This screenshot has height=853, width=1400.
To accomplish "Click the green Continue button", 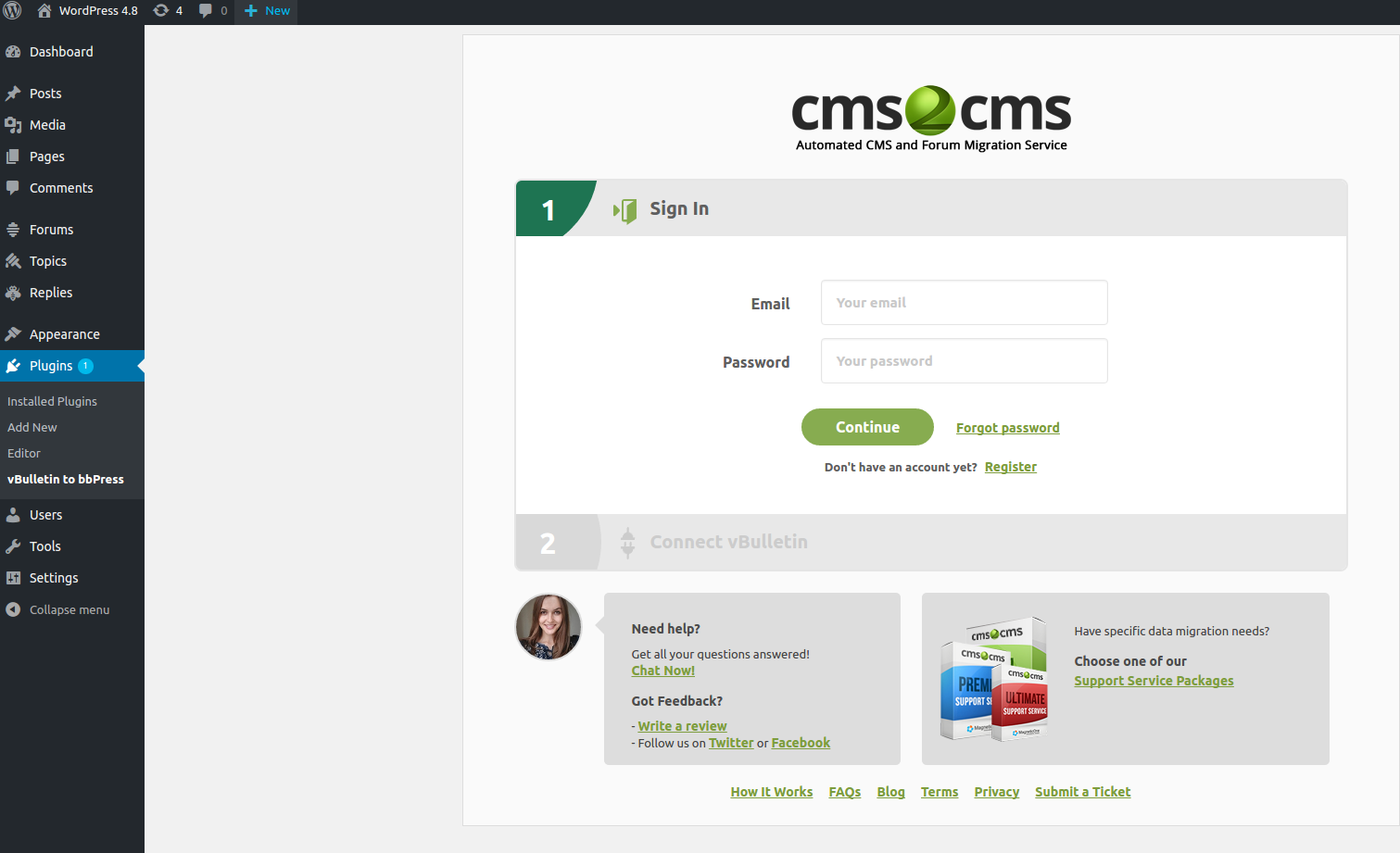I will [x=867, y=427].
